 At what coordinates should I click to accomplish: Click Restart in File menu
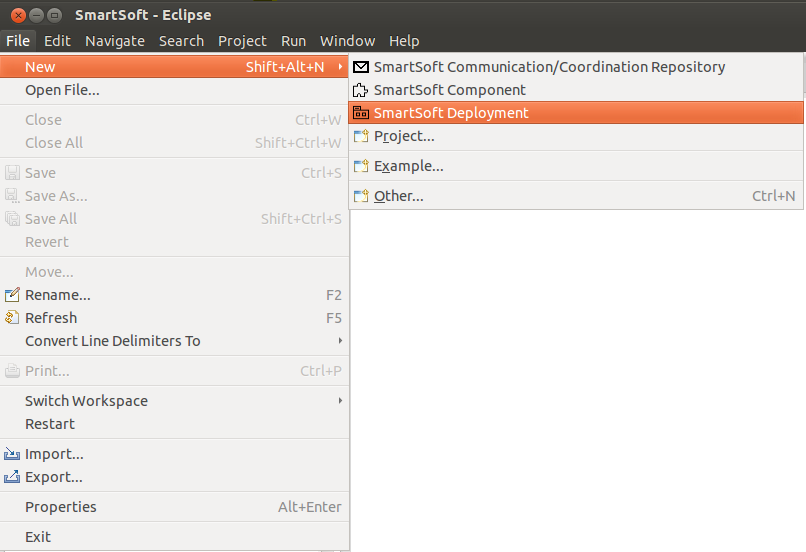pyautogui.click(x=174, y=424)
